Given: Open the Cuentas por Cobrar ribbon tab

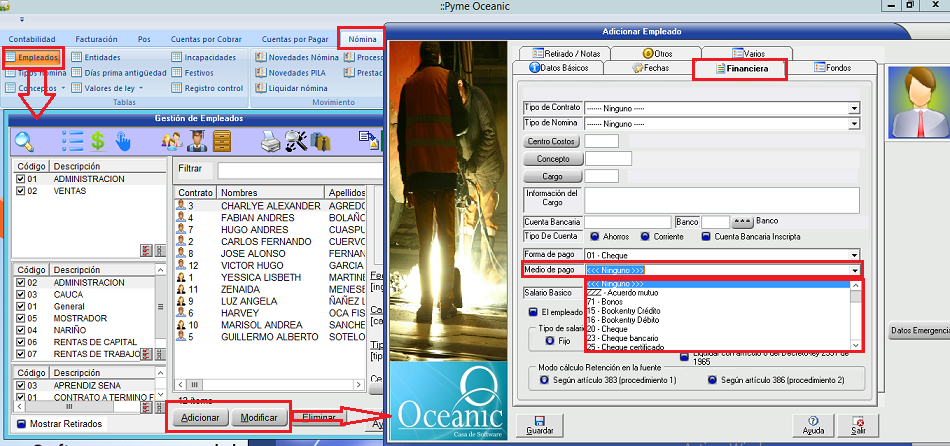Looking at the screenshot, I should point(206,39).
